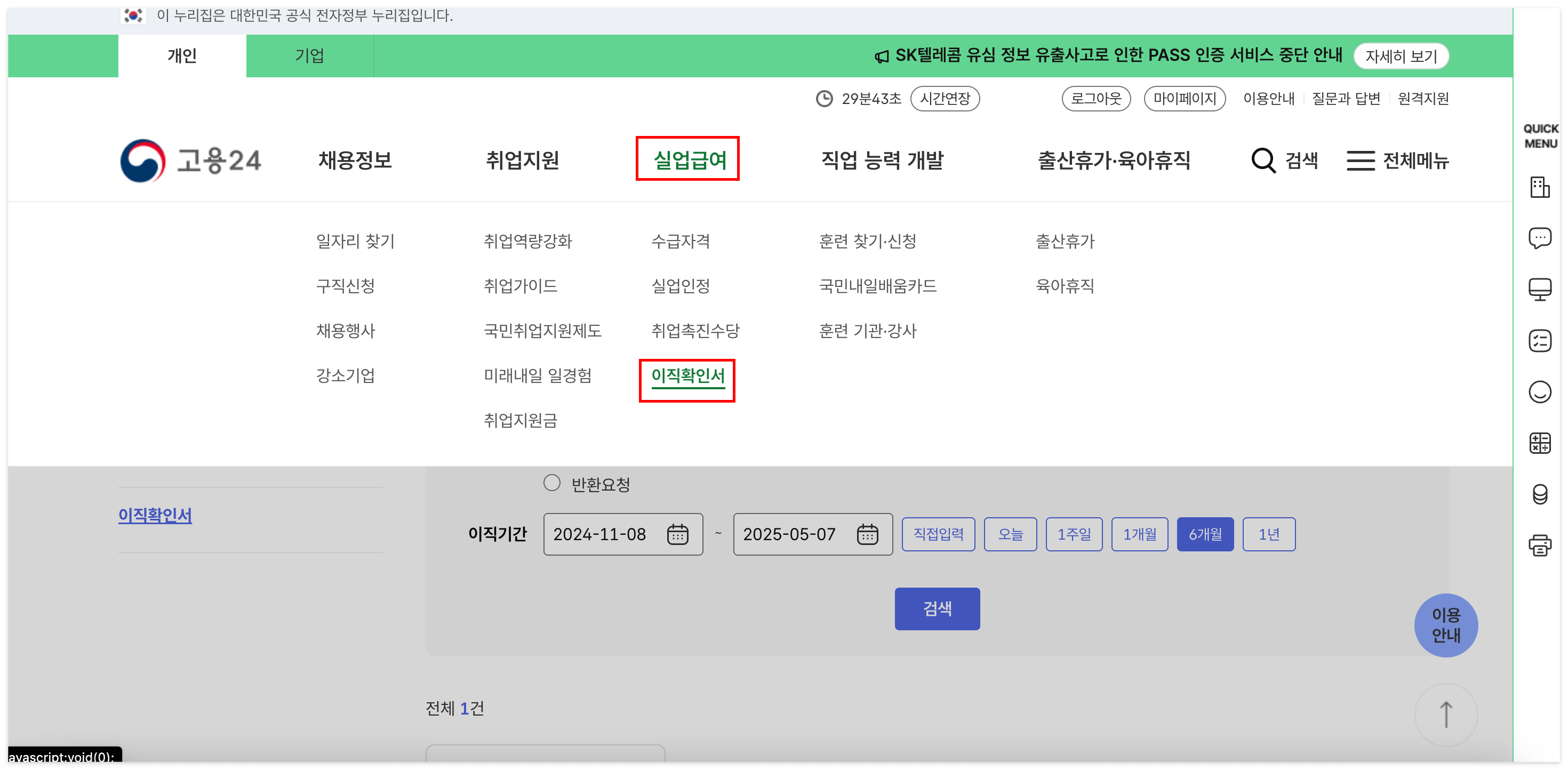Open 국민취업지원제도 submenu item
Screen dimensions: 1568x770
pyautogui.click(x=542, y=331)
